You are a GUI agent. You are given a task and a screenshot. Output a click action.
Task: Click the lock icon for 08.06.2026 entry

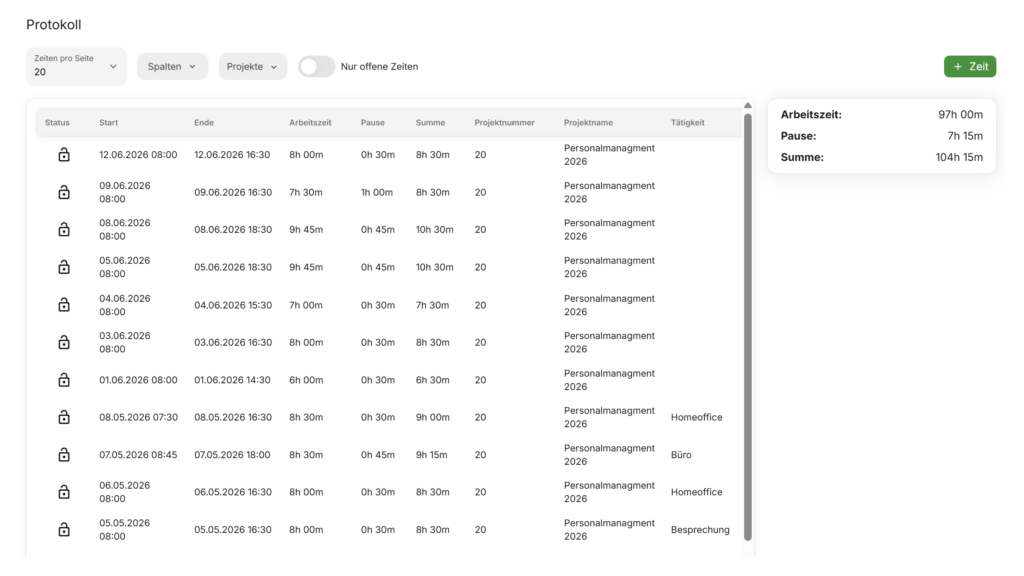coord(63,229)
